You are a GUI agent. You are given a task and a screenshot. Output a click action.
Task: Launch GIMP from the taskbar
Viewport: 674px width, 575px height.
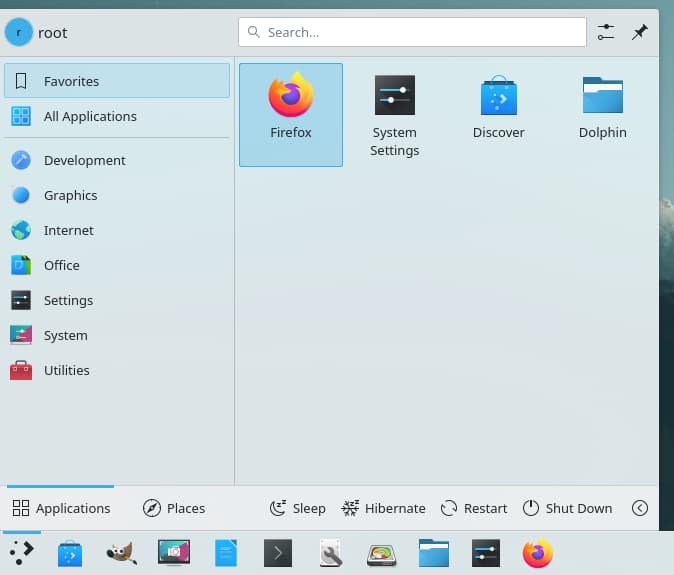[x=122, y=553]
